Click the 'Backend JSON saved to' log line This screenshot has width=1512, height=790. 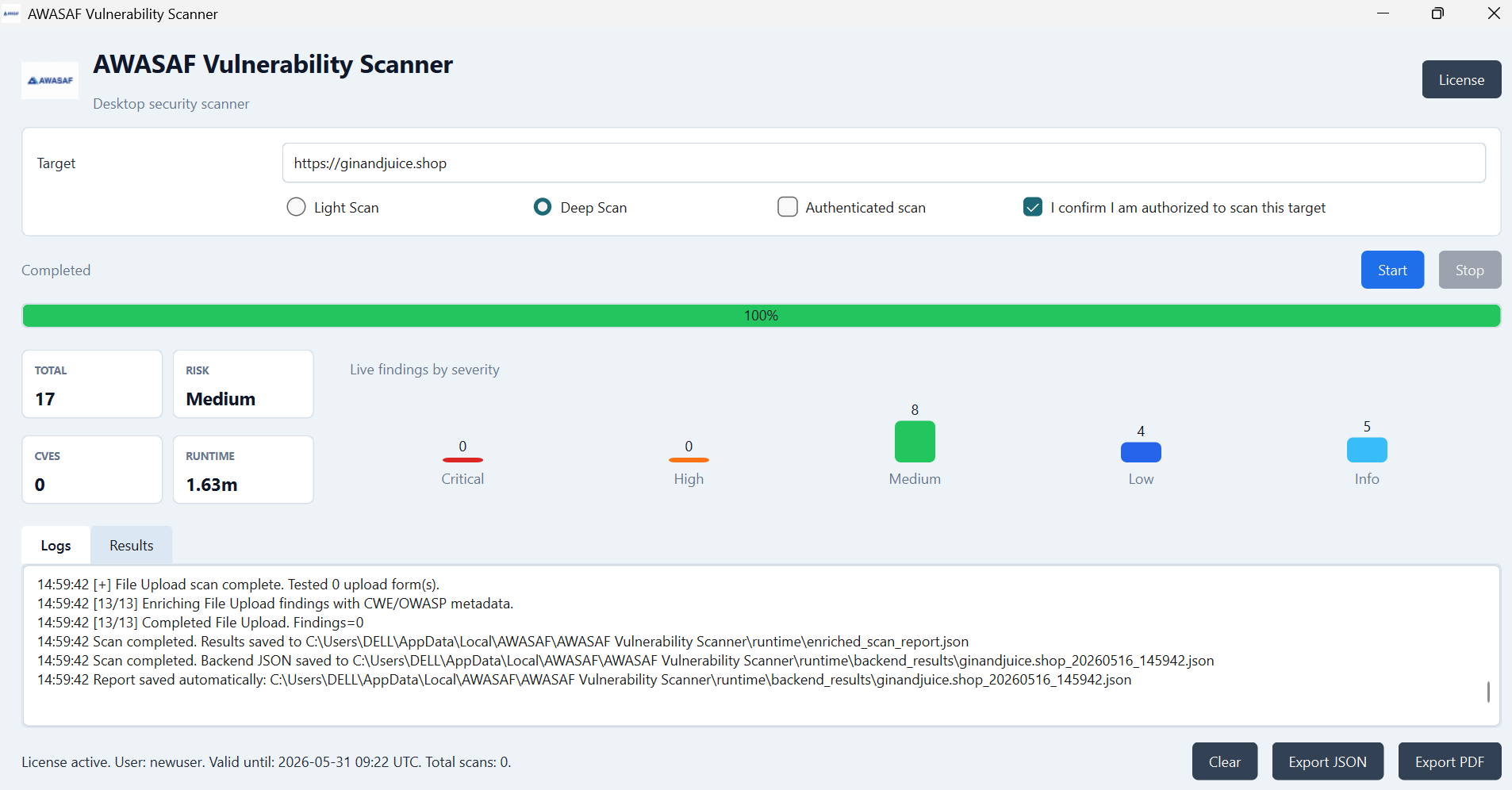626,661
